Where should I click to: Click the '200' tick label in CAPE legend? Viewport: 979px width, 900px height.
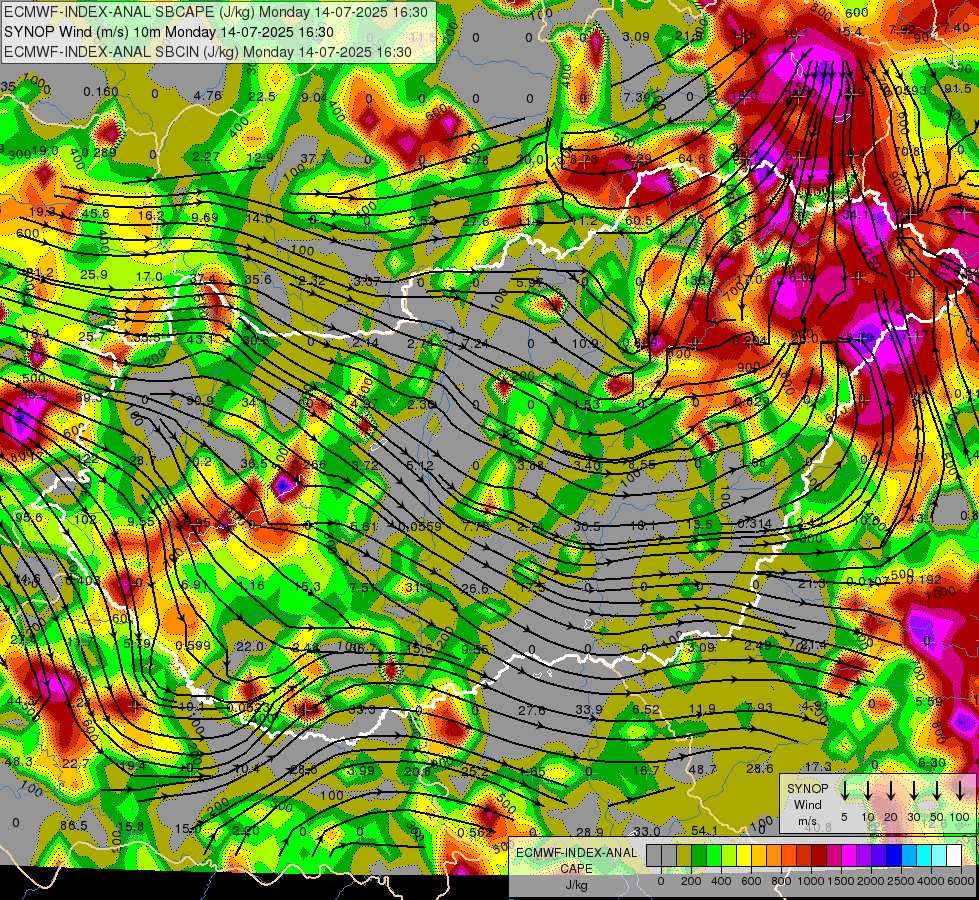pos(691,881)
